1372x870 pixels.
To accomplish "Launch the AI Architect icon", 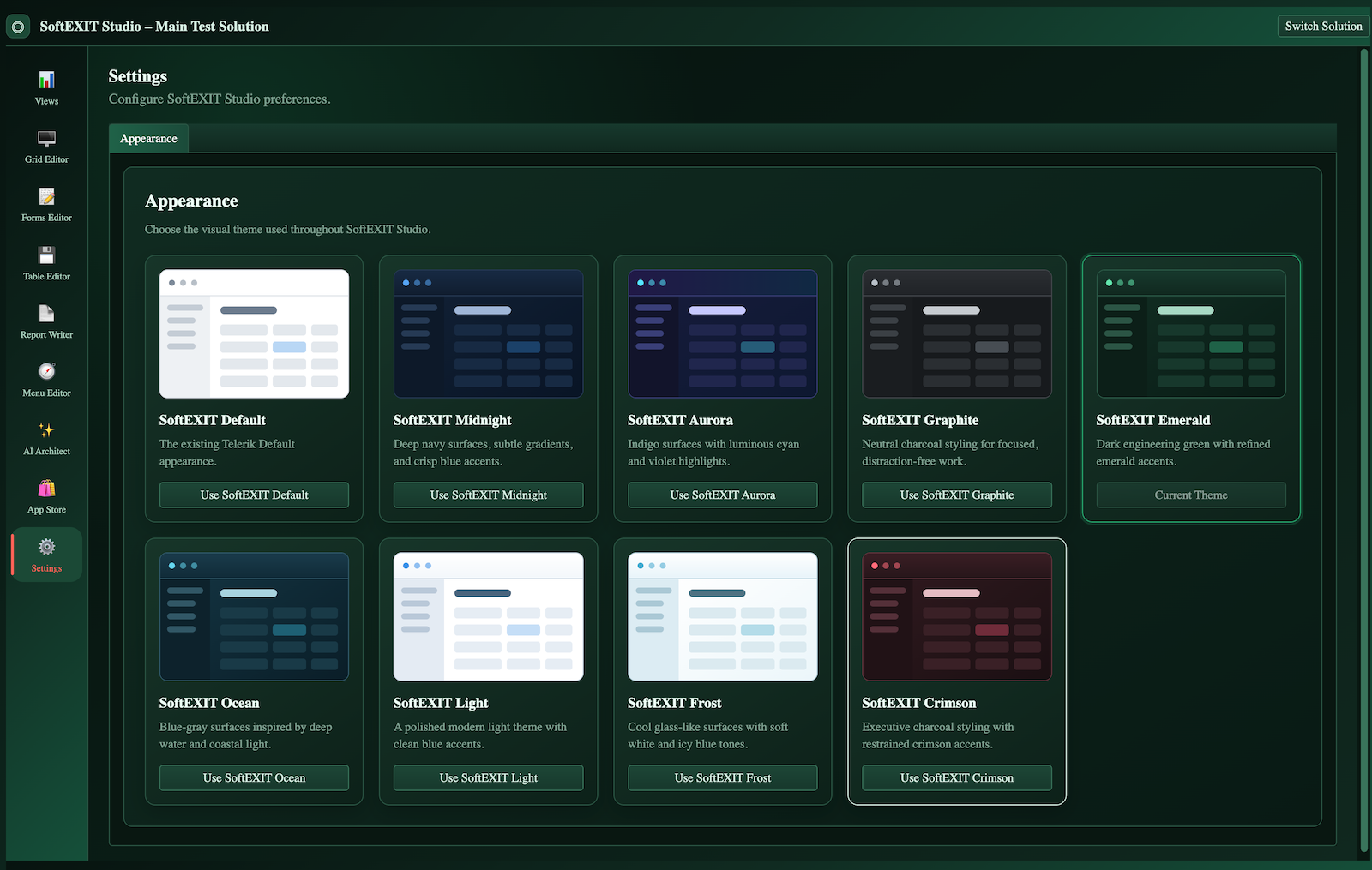I will tap(46, 430).
